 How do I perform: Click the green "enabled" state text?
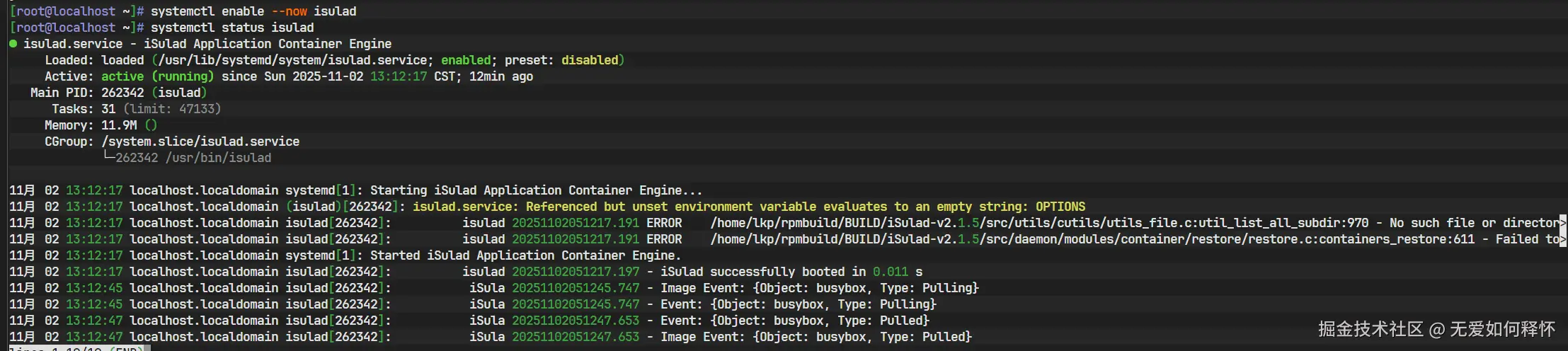point(466,60)
